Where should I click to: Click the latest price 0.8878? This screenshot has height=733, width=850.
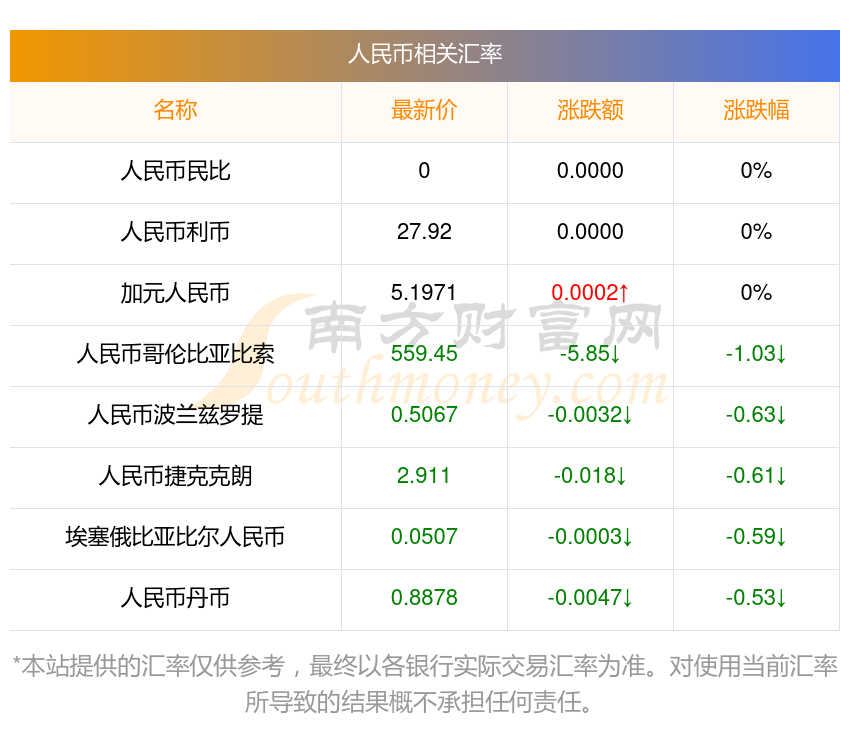coord(424,598)
